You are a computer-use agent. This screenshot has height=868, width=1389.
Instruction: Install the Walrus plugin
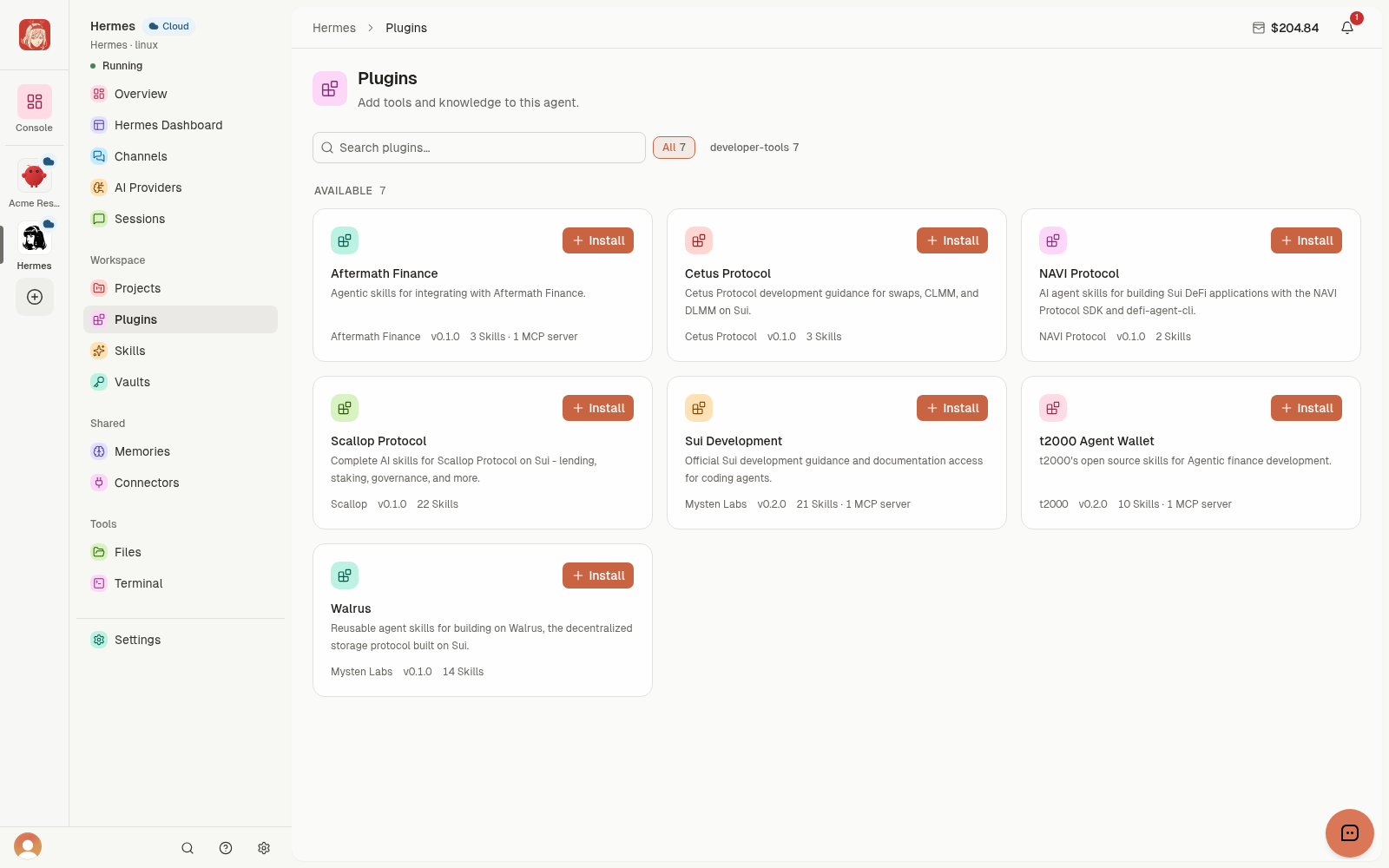598,575
